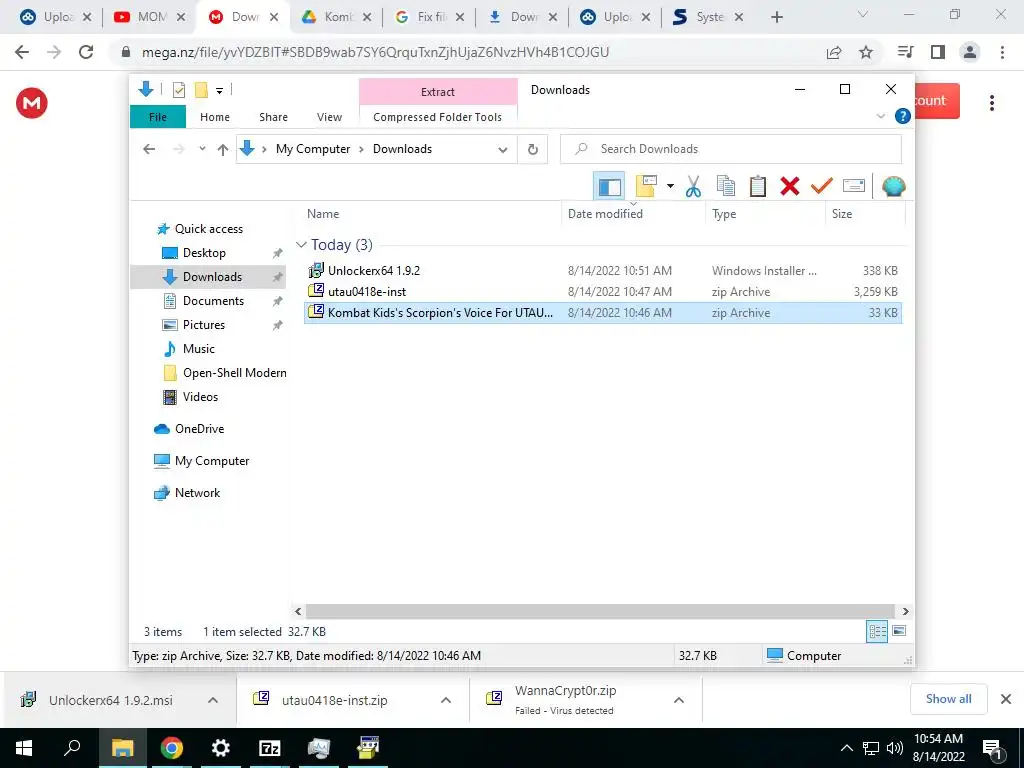The height and width of the screenshot is (768, 1024).
Task: Click quick access new folder icon
Action: [201, 90]
